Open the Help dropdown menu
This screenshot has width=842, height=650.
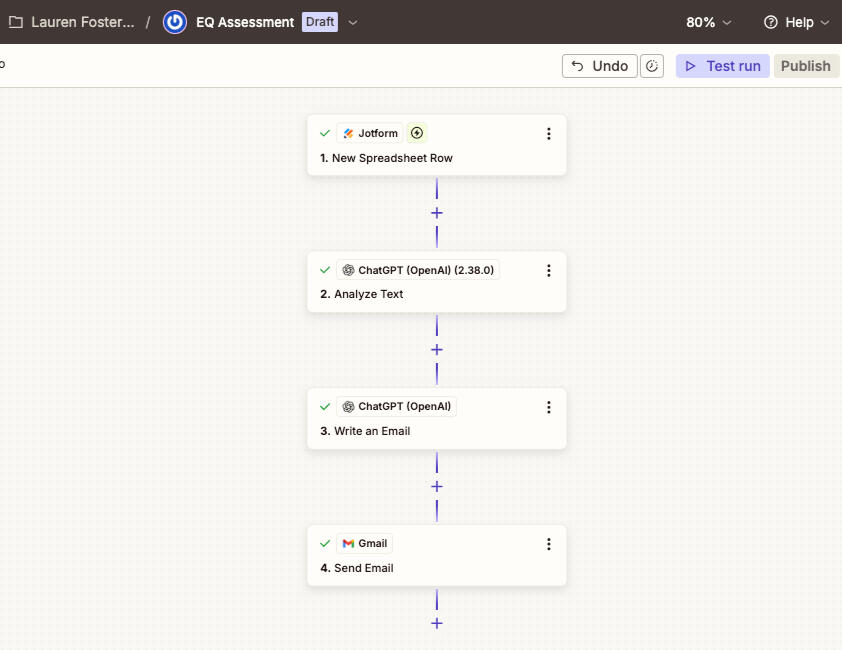tap(796, 22)
